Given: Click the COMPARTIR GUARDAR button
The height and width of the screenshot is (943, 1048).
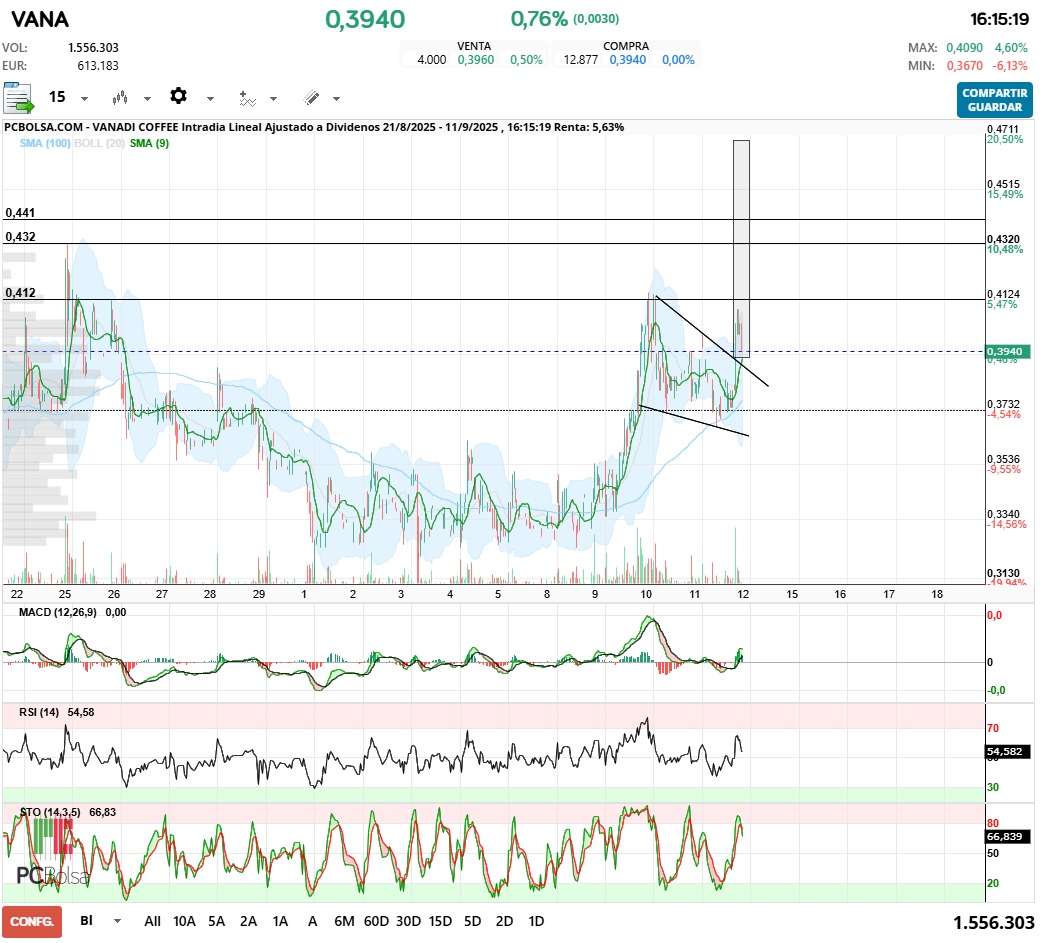Looking at the screenshot, I should tap(995, 100).
